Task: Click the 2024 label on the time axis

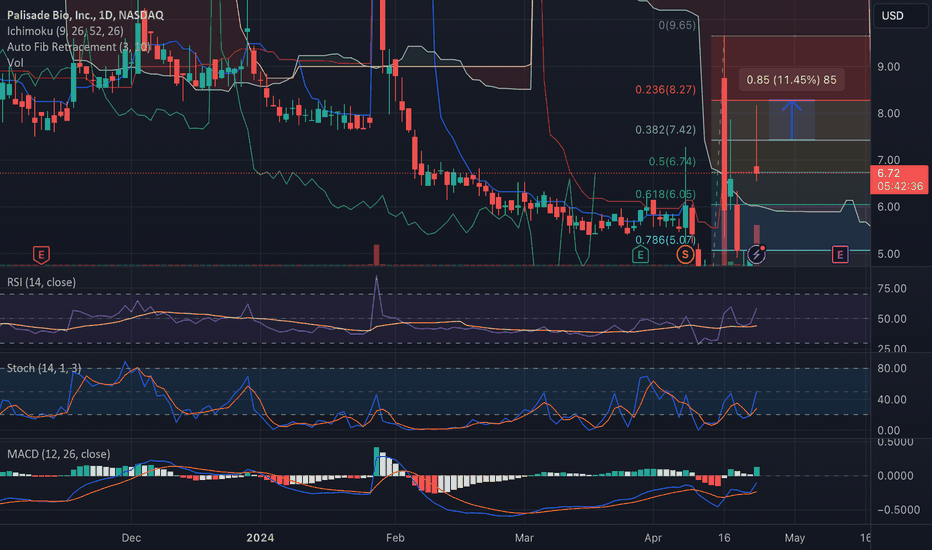Action: tap(260, 538)
